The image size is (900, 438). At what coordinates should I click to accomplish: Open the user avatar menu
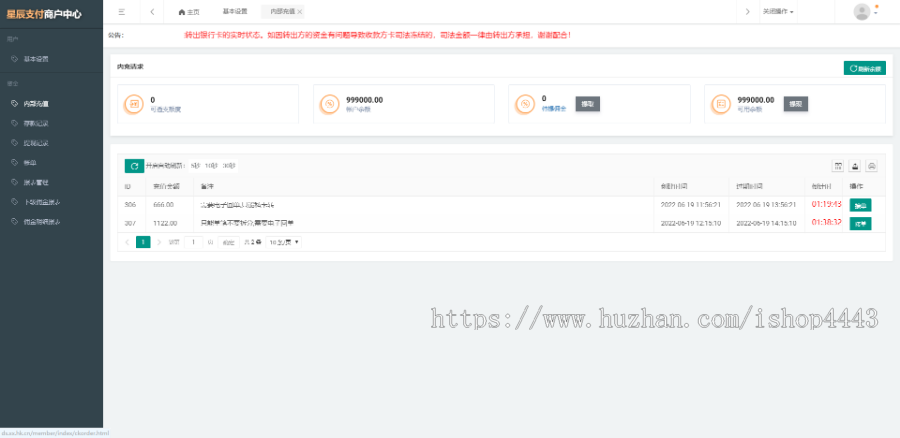pos(866,11)
